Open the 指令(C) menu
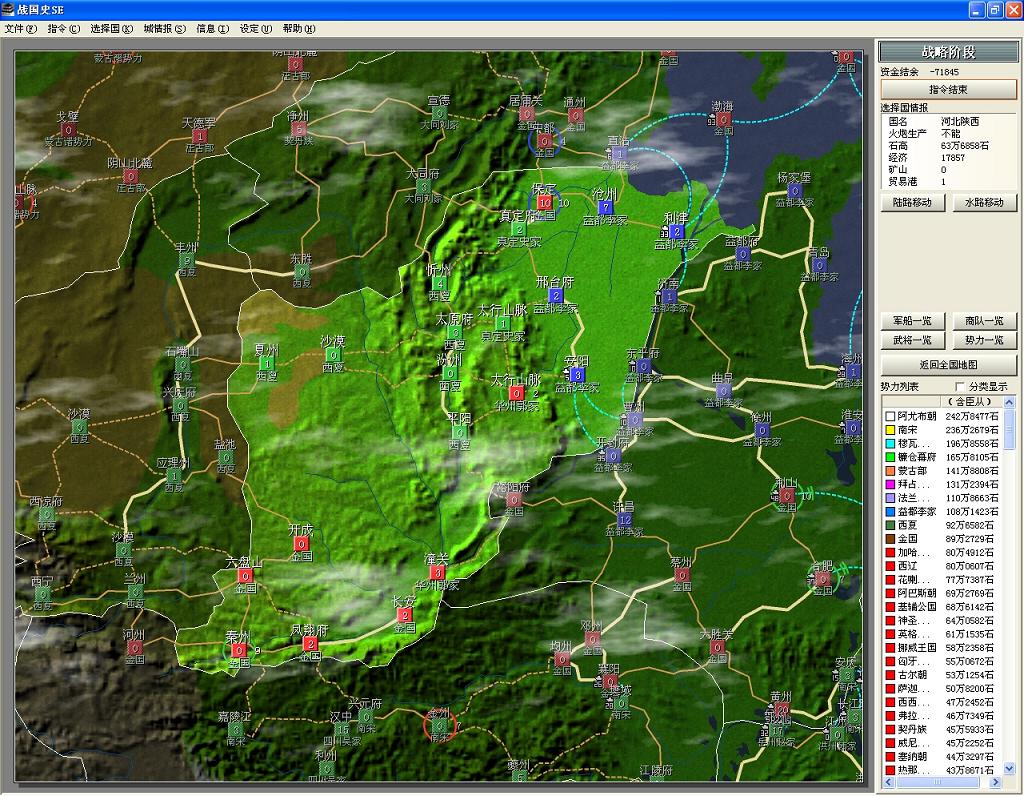The width and height of the screenshot is (1024, 796). [64, 29]
